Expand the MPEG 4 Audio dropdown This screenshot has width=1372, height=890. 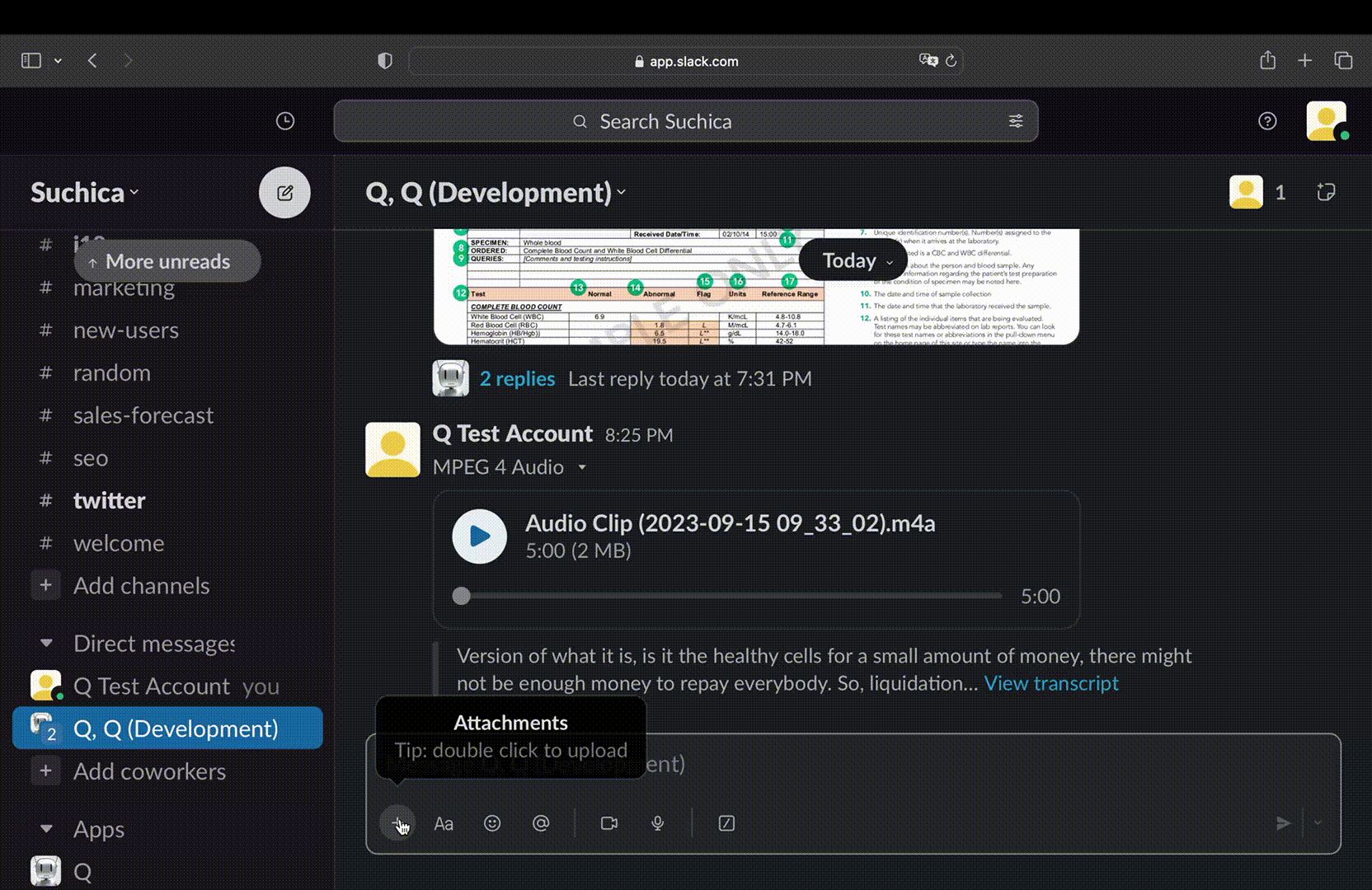pyautogui.click(x=582, y=466)
